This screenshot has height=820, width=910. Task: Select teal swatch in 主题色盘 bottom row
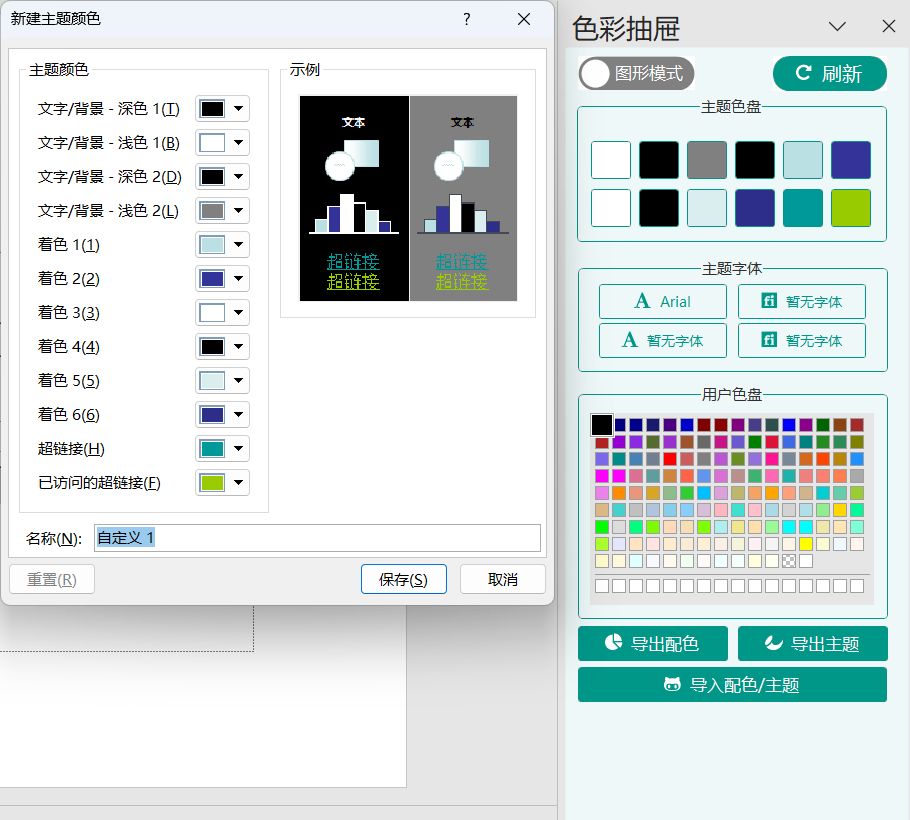pos(803,208)
